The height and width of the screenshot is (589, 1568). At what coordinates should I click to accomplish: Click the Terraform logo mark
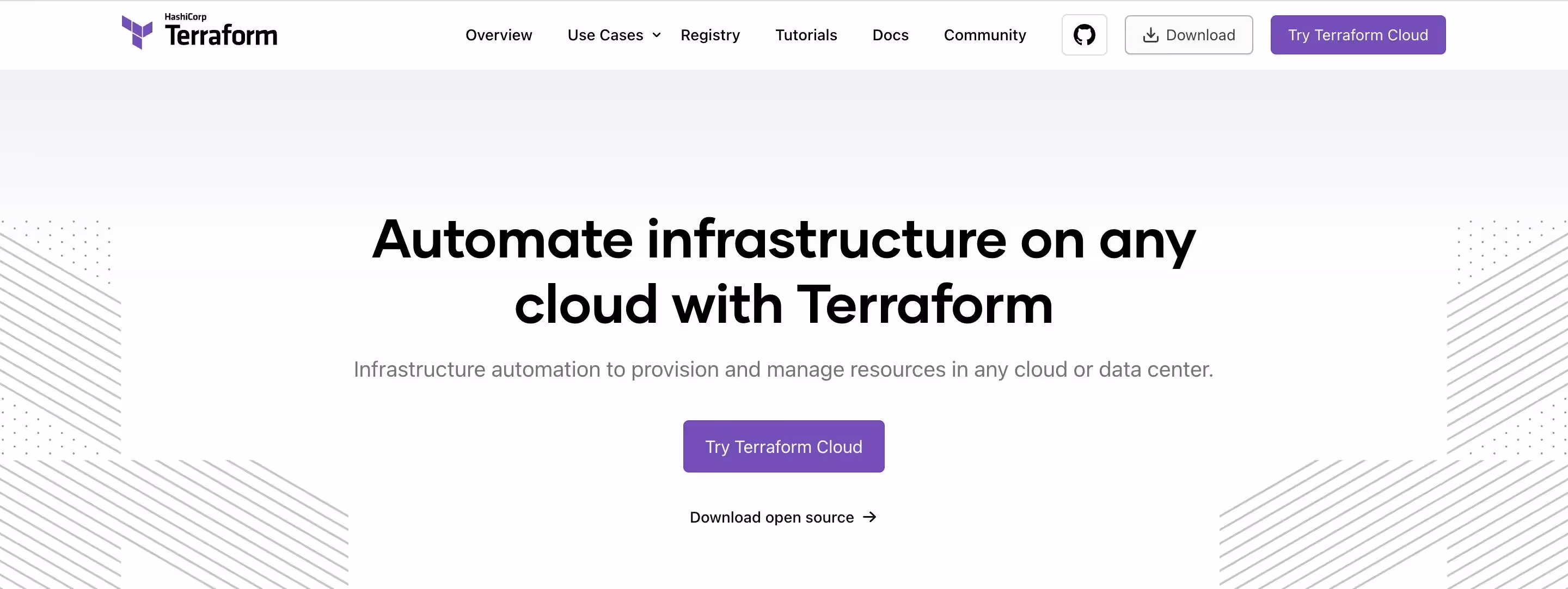[x=138, y=32]
